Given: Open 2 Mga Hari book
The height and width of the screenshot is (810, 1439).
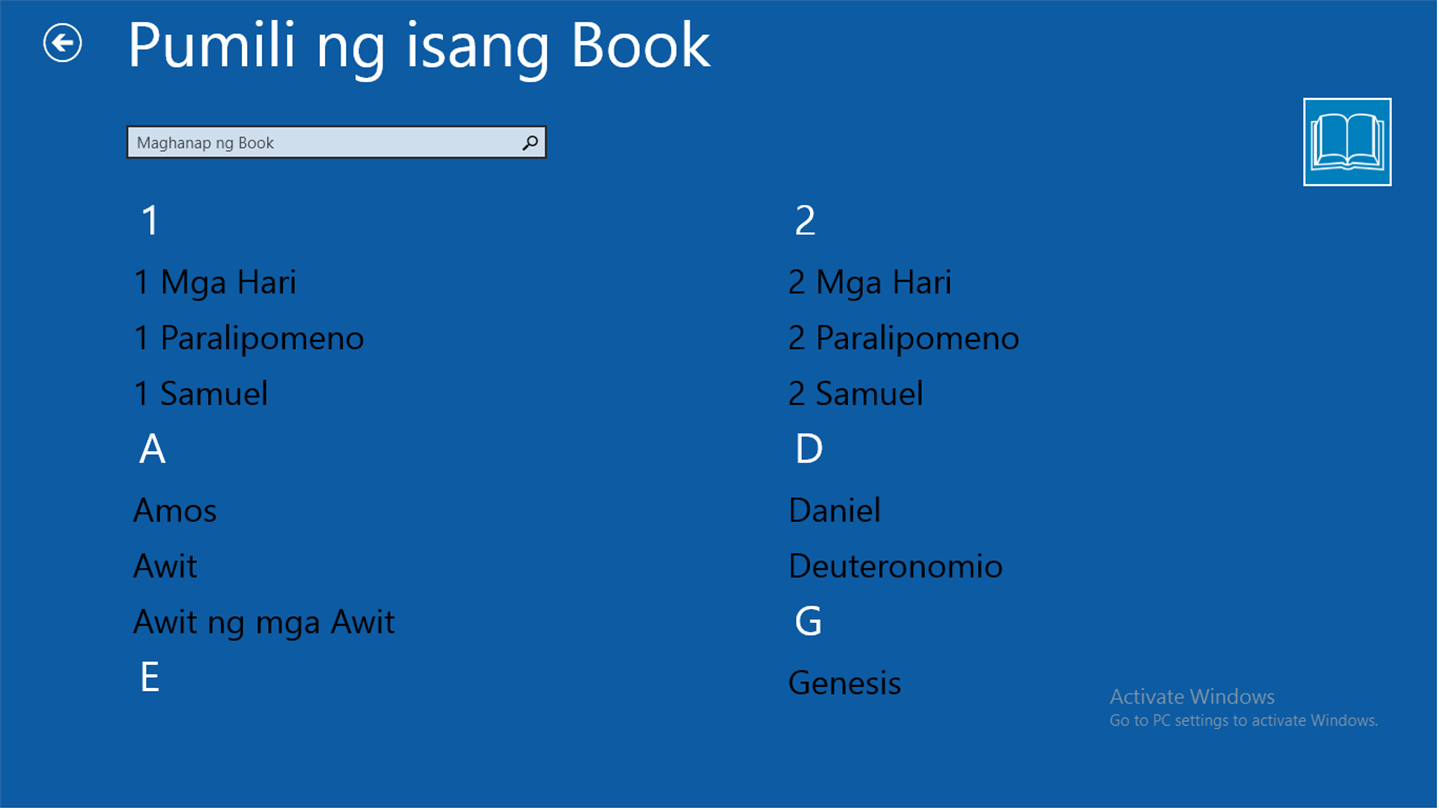Looking at the screenshot, I should [x=869, y=282].
